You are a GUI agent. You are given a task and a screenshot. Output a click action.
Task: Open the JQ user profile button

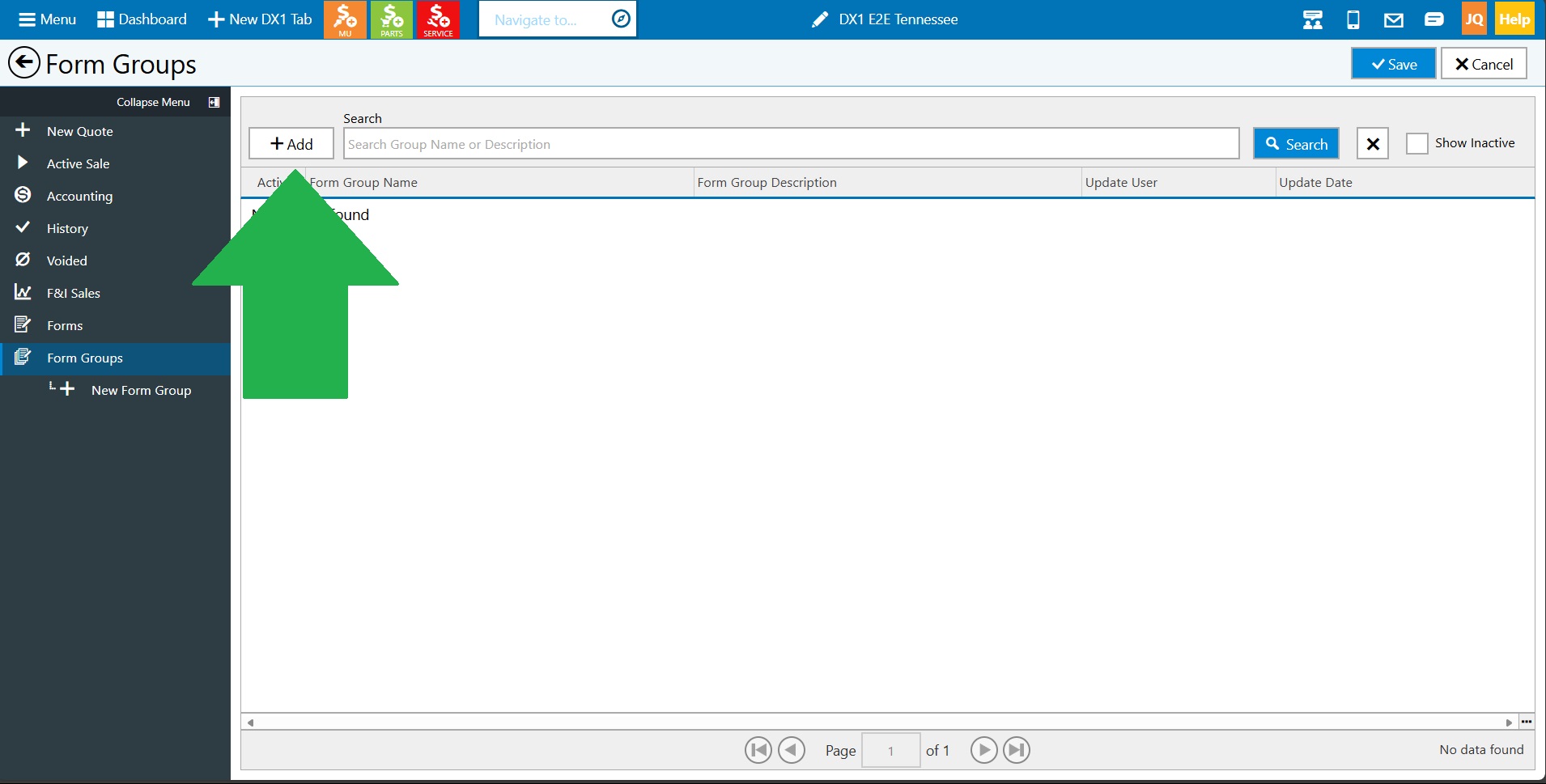[1474, 19]
